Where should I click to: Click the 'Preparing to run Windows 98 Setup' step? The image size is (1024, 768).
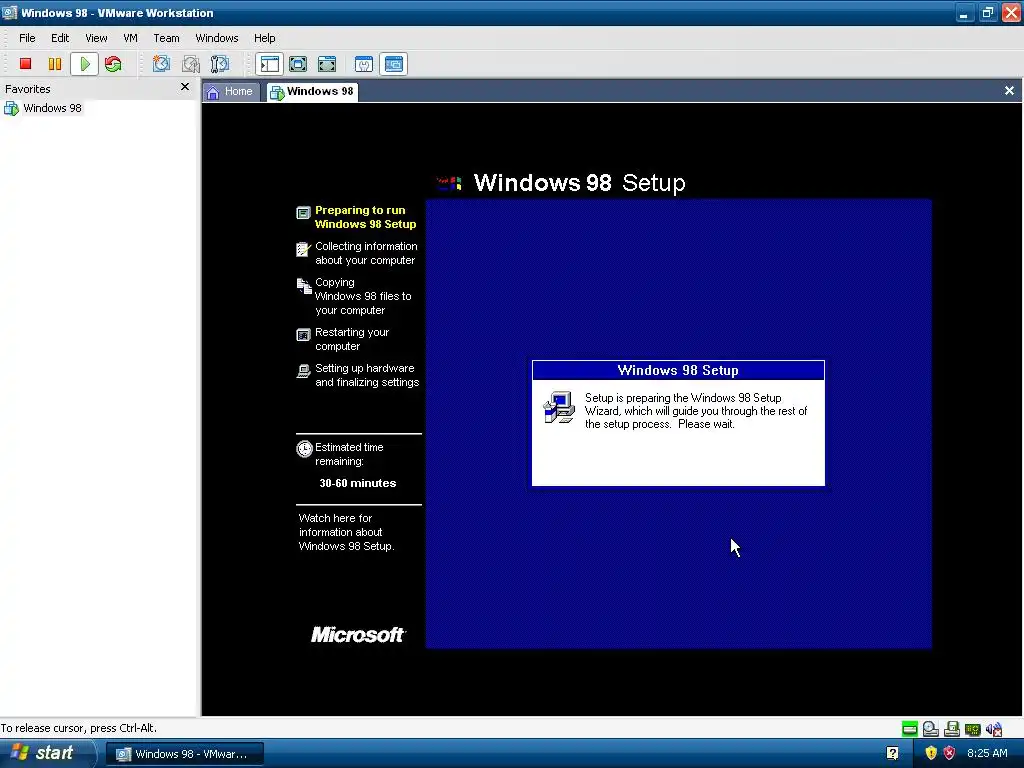click(365, 217)
